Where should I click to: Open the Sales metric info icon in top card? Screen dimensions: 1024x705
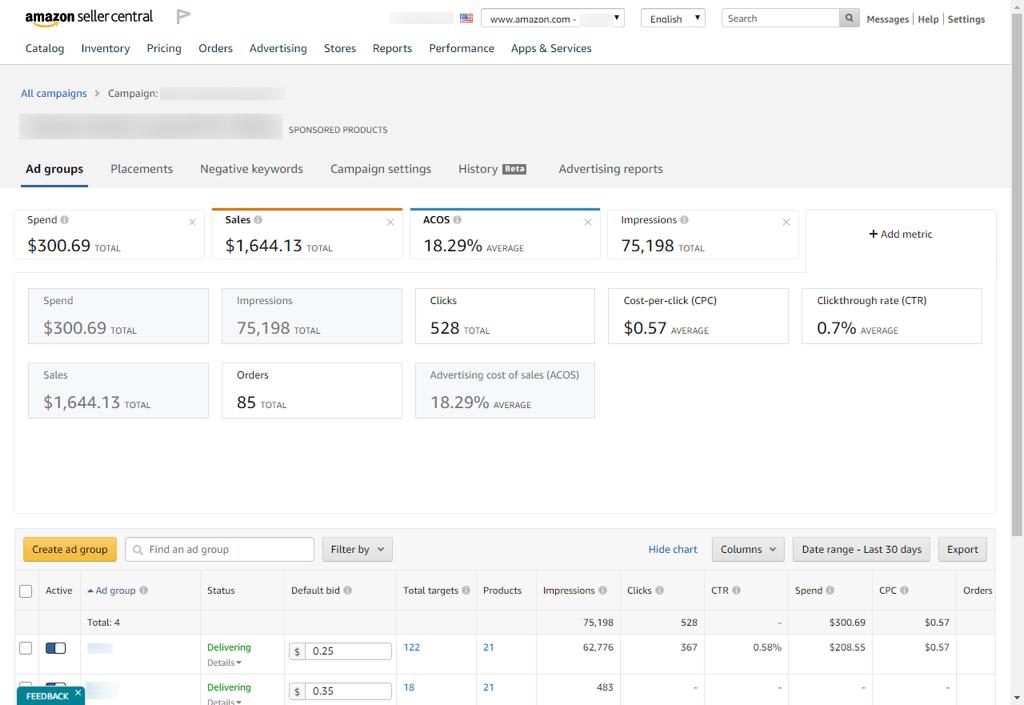[x=258, y=220]
